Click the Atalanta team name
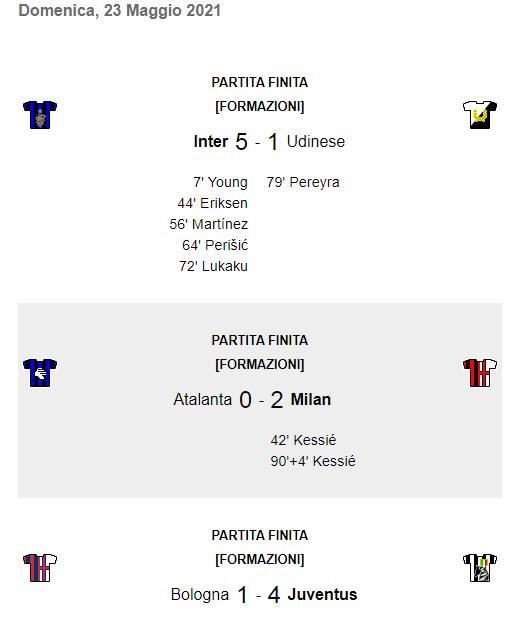The height and width of the screenshot is (623, 515). point(203,399)
